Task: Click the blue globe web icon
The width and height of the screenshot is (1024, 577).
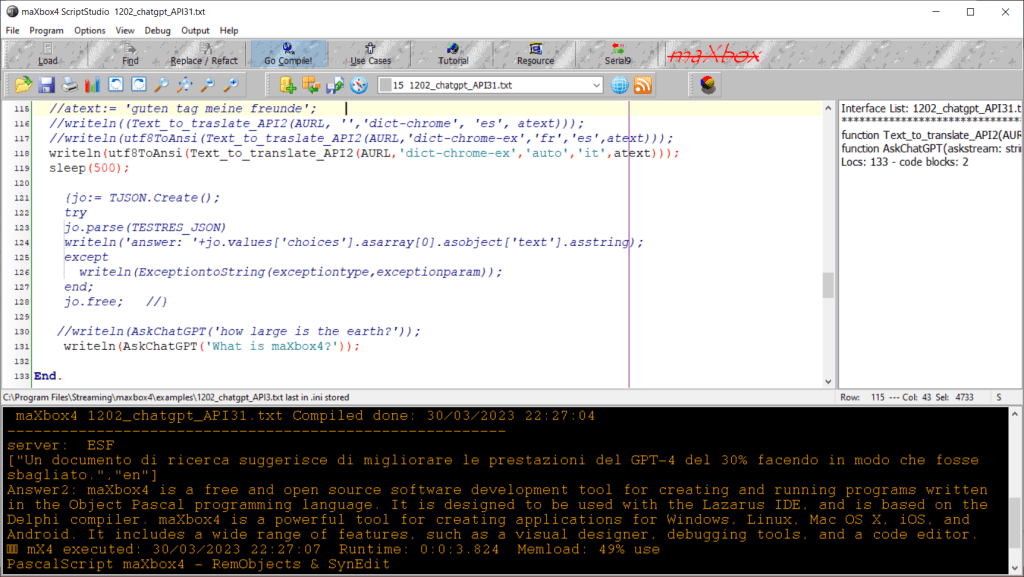Action: point(620,85)
